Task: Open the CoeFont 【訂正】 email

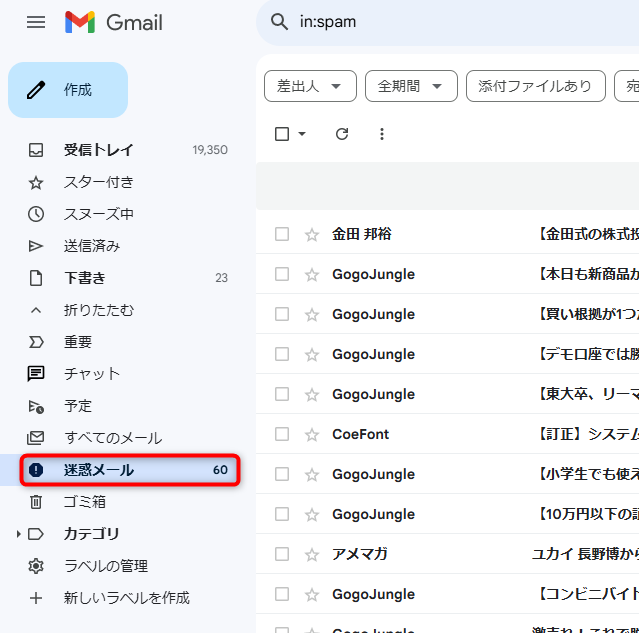Action: 447,434
